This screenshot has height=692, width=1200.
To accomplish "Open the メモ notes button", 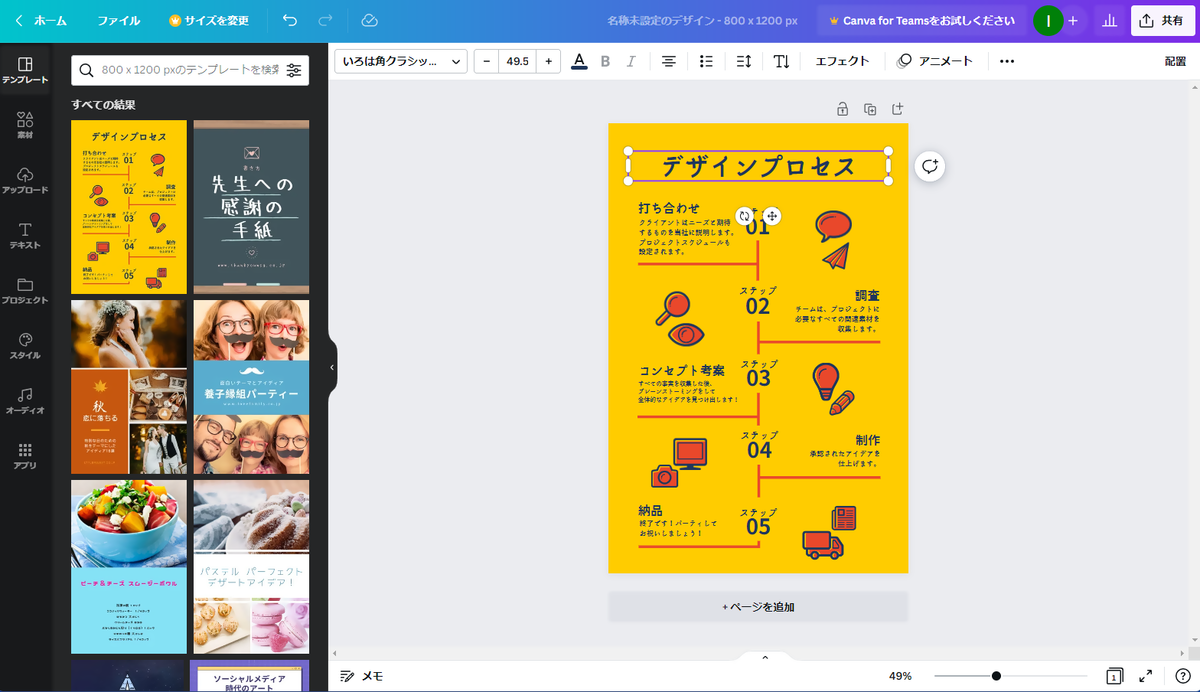I will pos(361,676).
